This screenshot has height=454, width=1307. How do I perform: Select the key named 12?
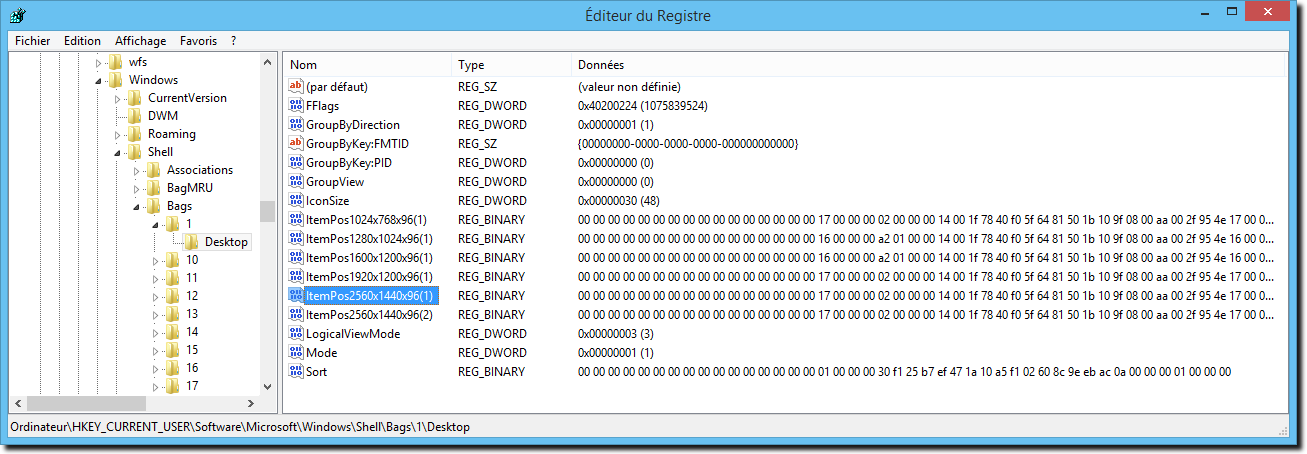(x=192, y=296)
